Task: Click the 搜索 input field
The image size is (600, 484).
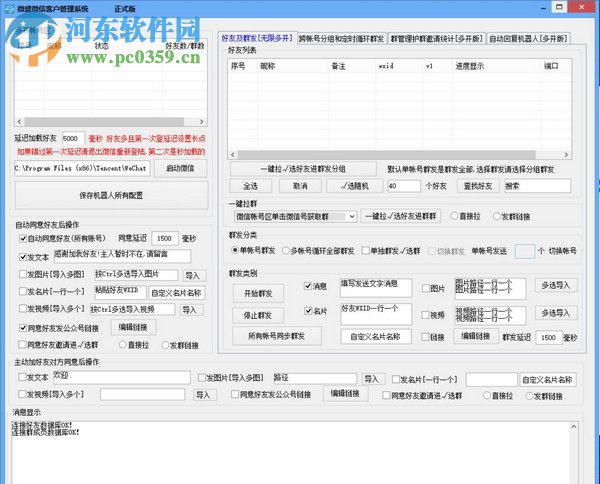Action: pyautogui.click(x=538, y=186)
